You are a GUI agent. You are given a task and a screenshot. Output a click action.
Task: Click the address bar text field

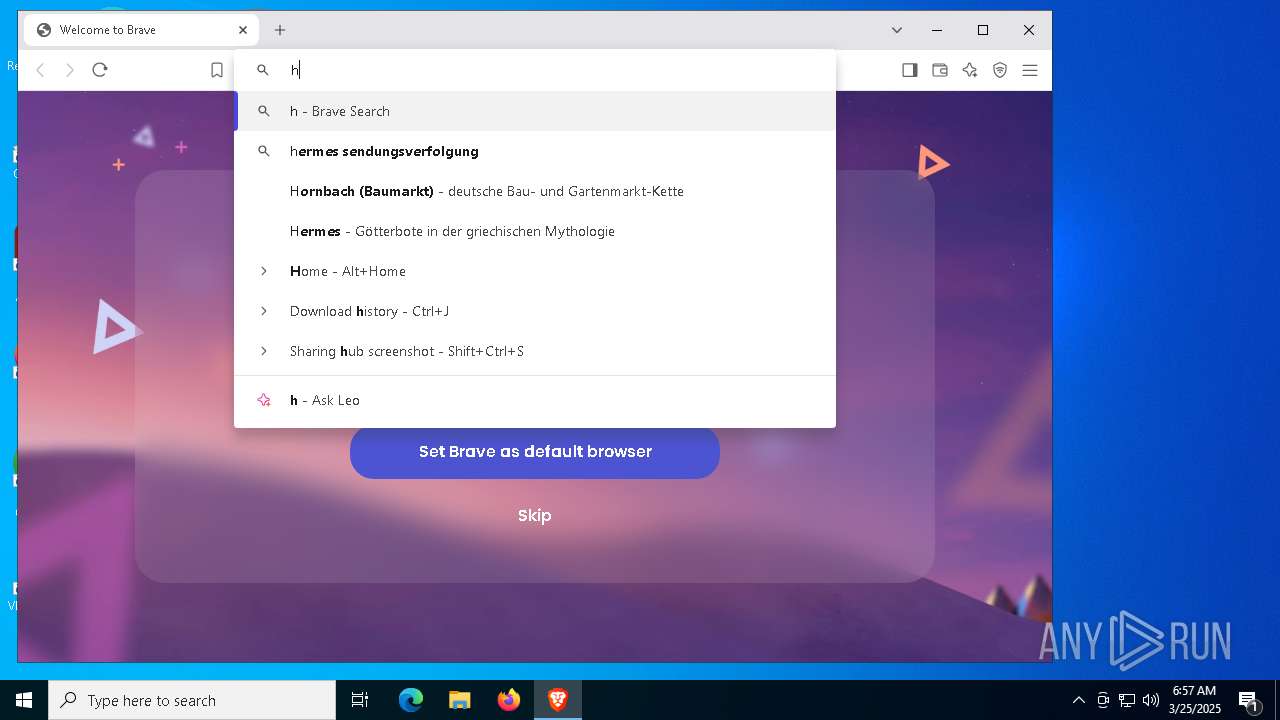click(535, 70)
